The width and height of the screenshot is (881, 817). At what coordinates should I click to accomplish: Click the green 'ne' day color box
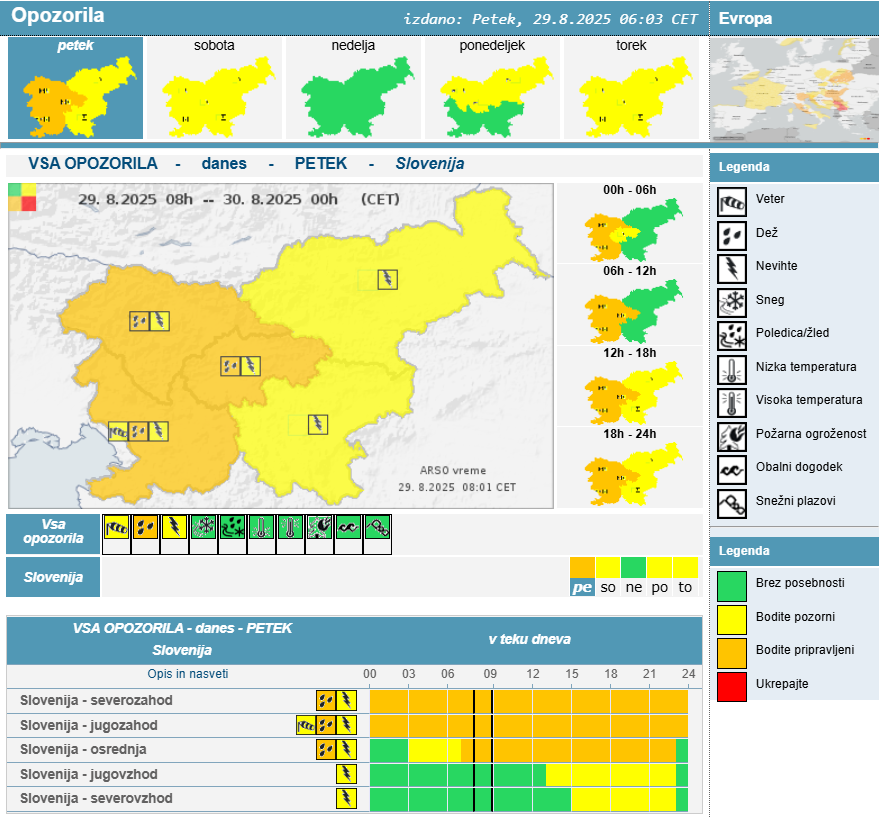(x=634, y=568)
